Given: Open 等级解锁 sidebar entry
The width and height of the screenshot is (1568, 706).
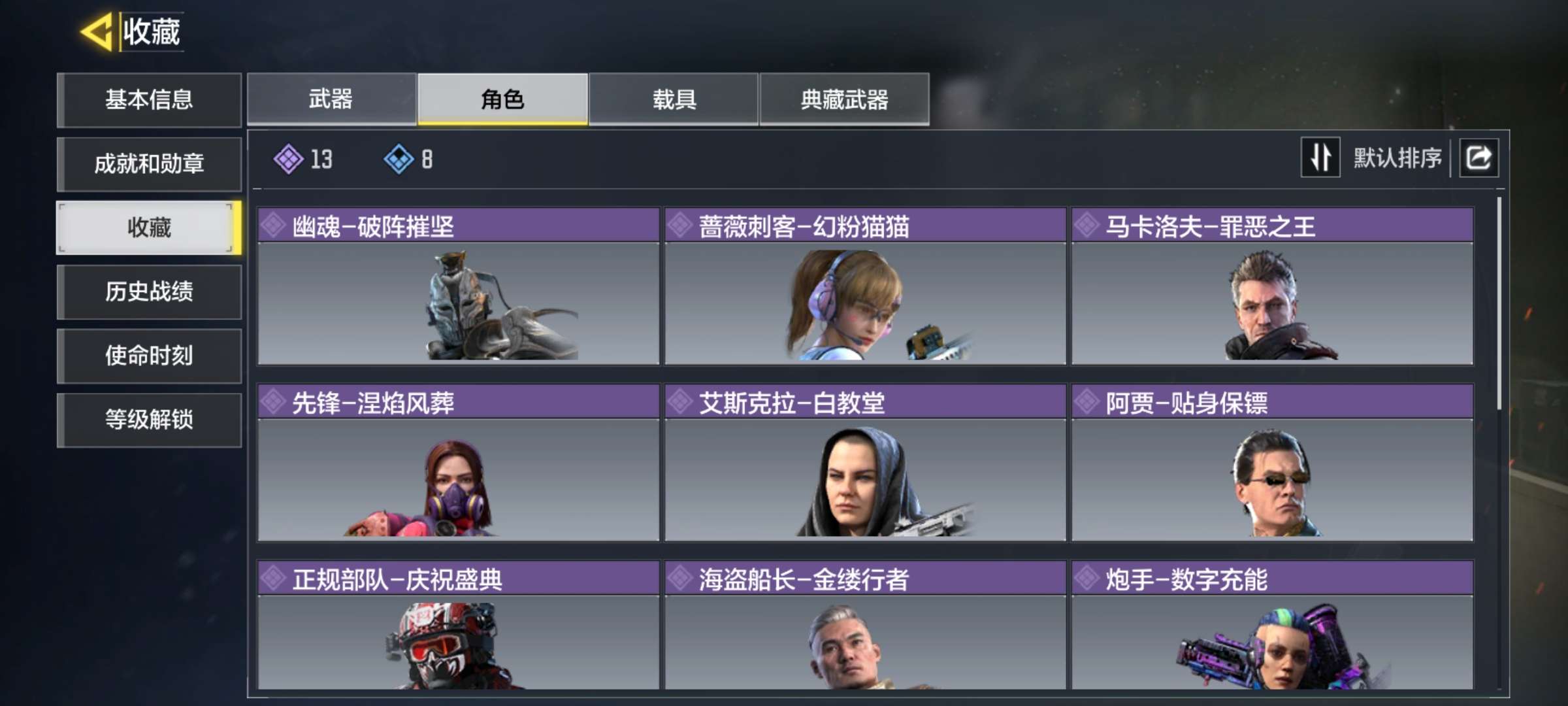Looking at the screenshot, I should point(149,420).
